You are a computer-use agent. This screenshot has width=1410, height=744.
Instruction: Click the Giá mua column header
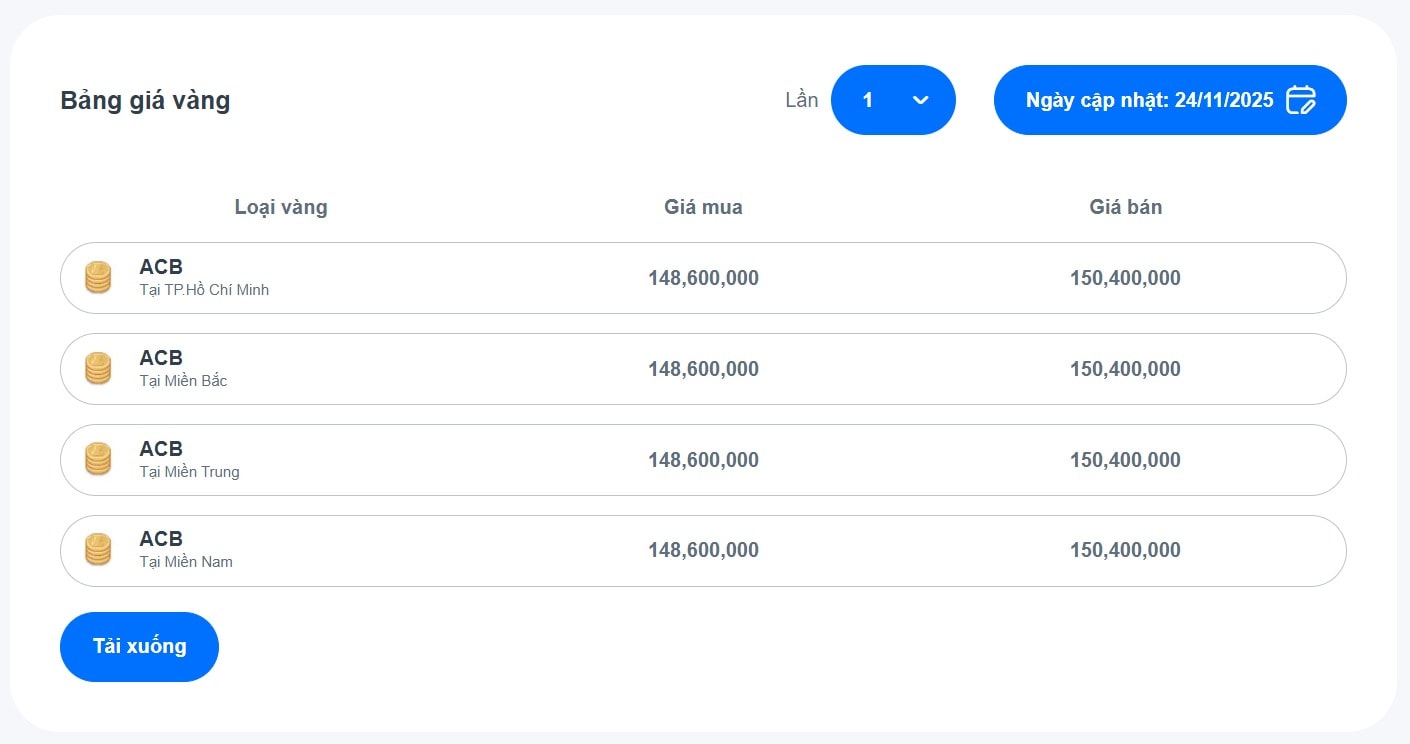click(703, 207)
